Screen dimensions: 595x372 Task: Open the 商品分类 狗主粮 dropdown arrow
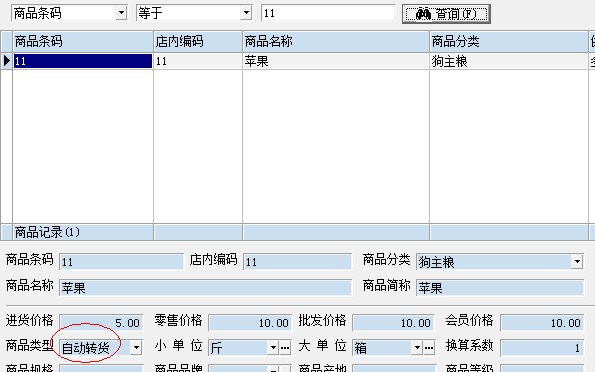(577, 262)
